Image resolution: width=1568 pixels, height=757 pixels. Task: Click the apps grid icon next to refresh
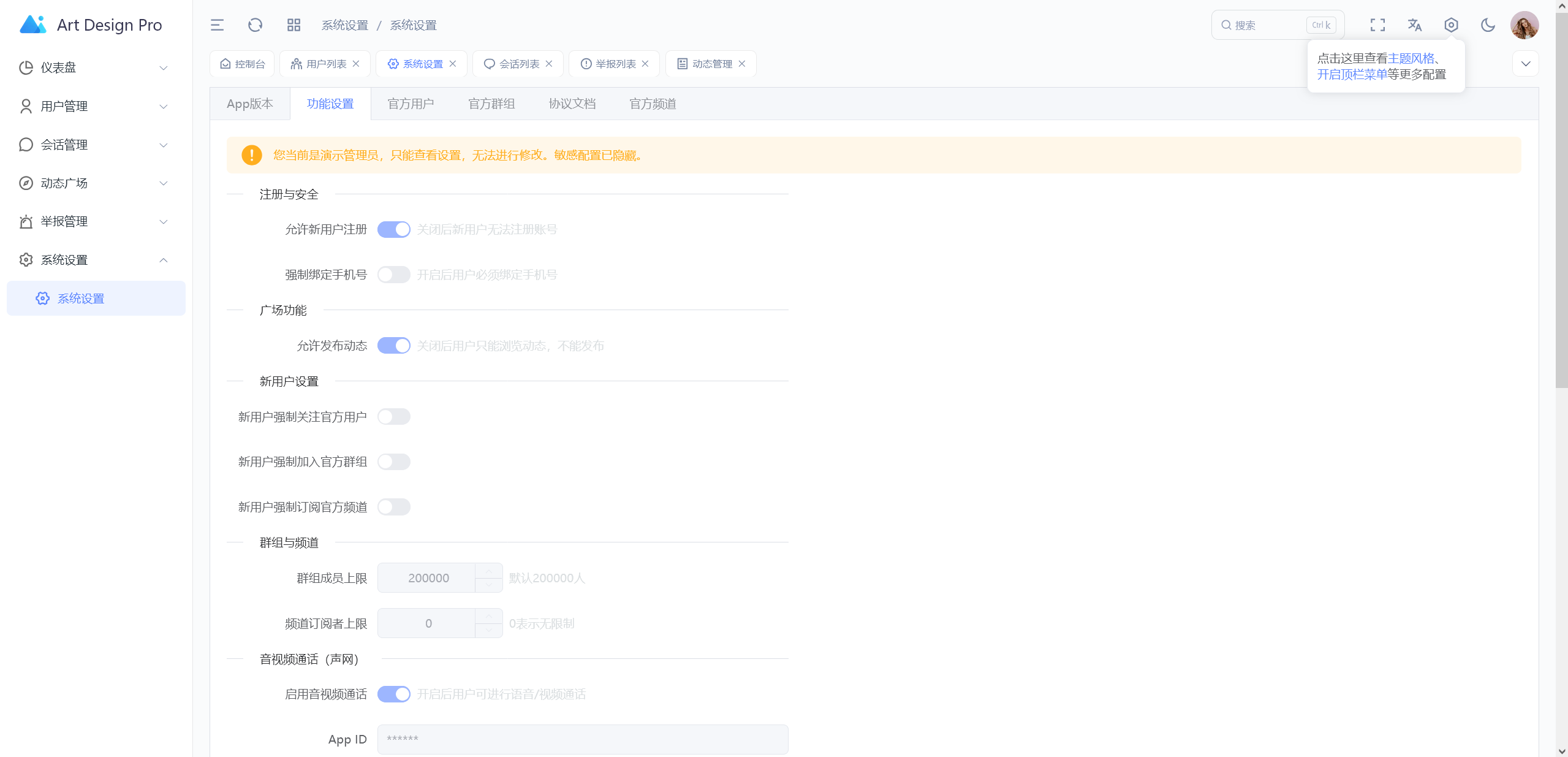pos(294,25)
